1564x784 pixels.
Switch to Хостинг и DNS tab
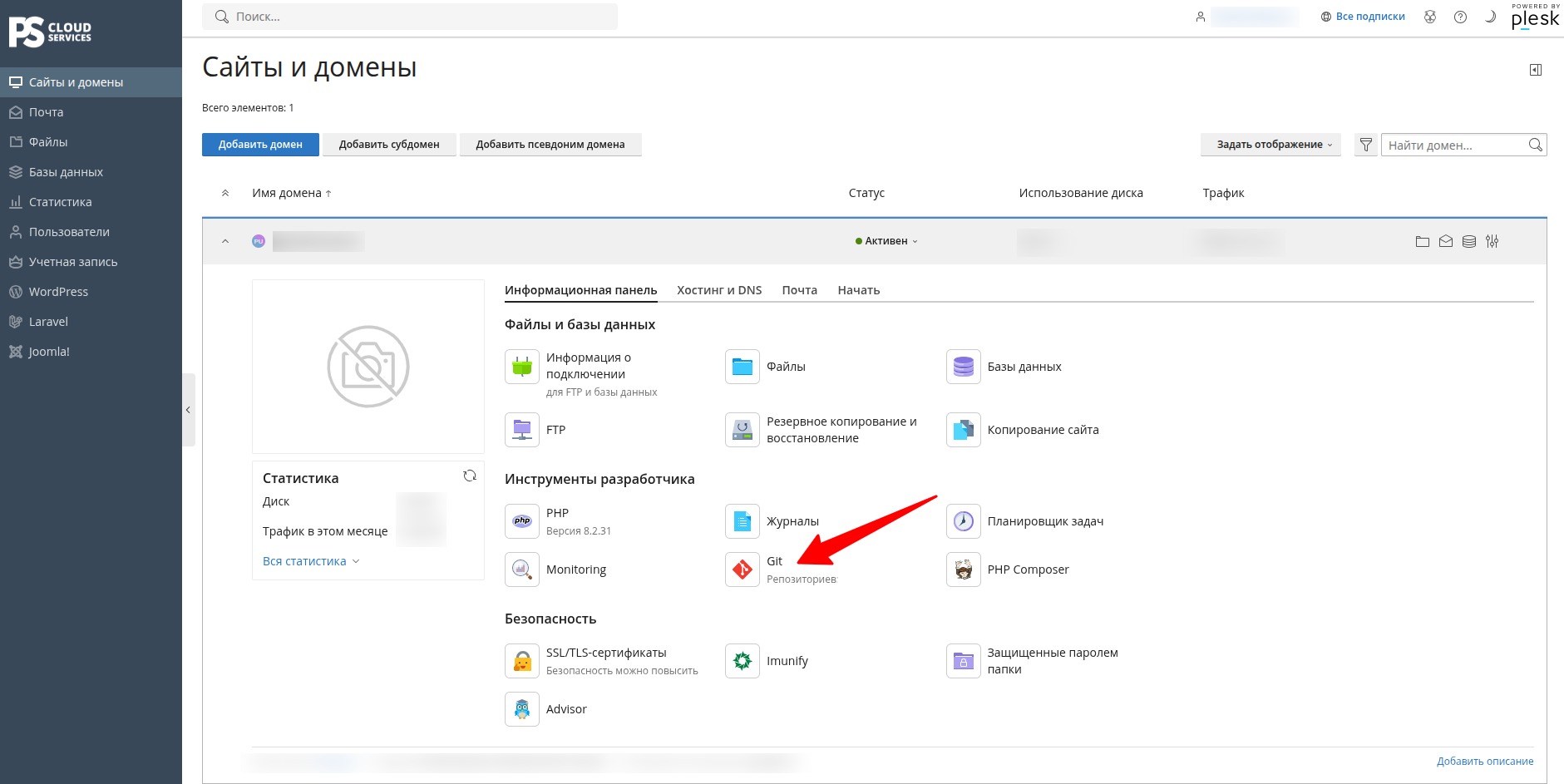pyautogui.click(x=719, y=290)
